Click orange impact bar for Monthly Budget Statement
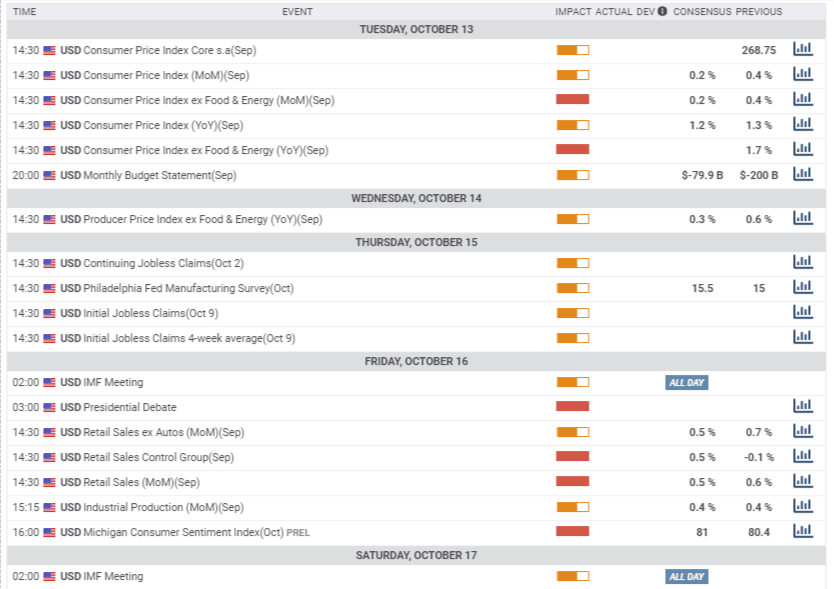The image size is (834, 589). 573,175
